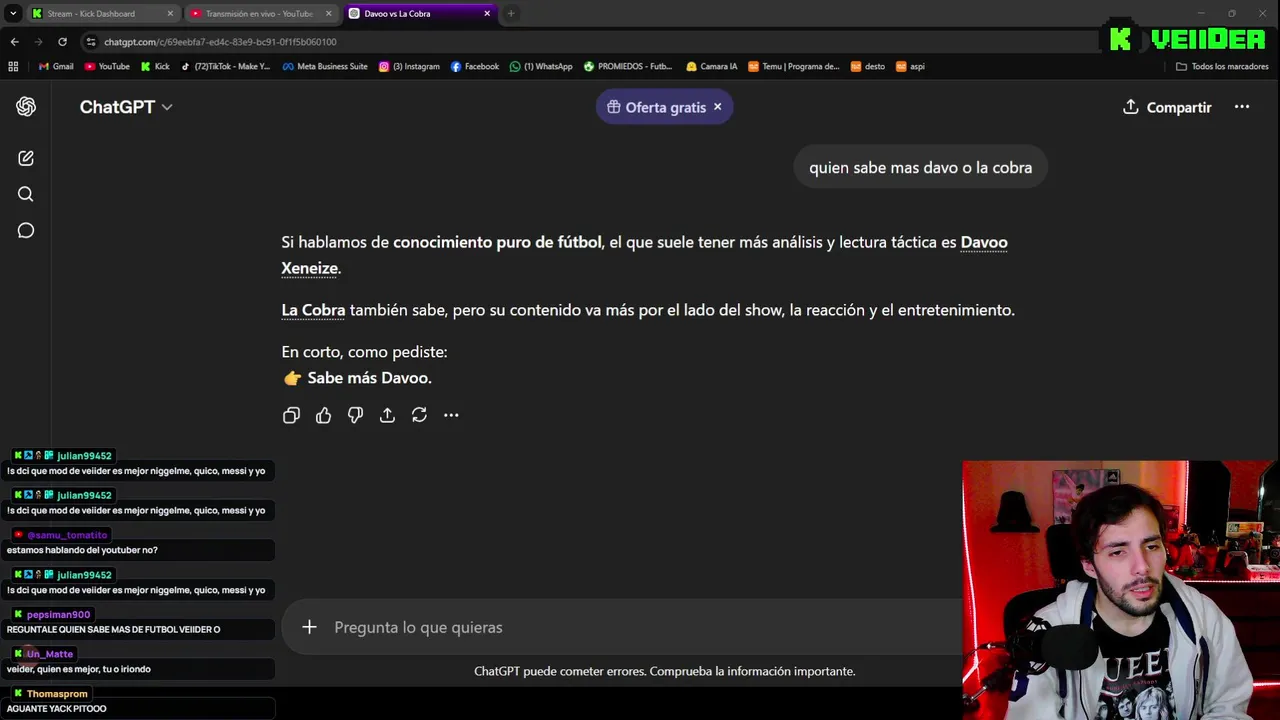The width and height of the screenshot is (1280, 720).
Task: Click samu_tomatito username in chat overlay
Action: point(67,535)
